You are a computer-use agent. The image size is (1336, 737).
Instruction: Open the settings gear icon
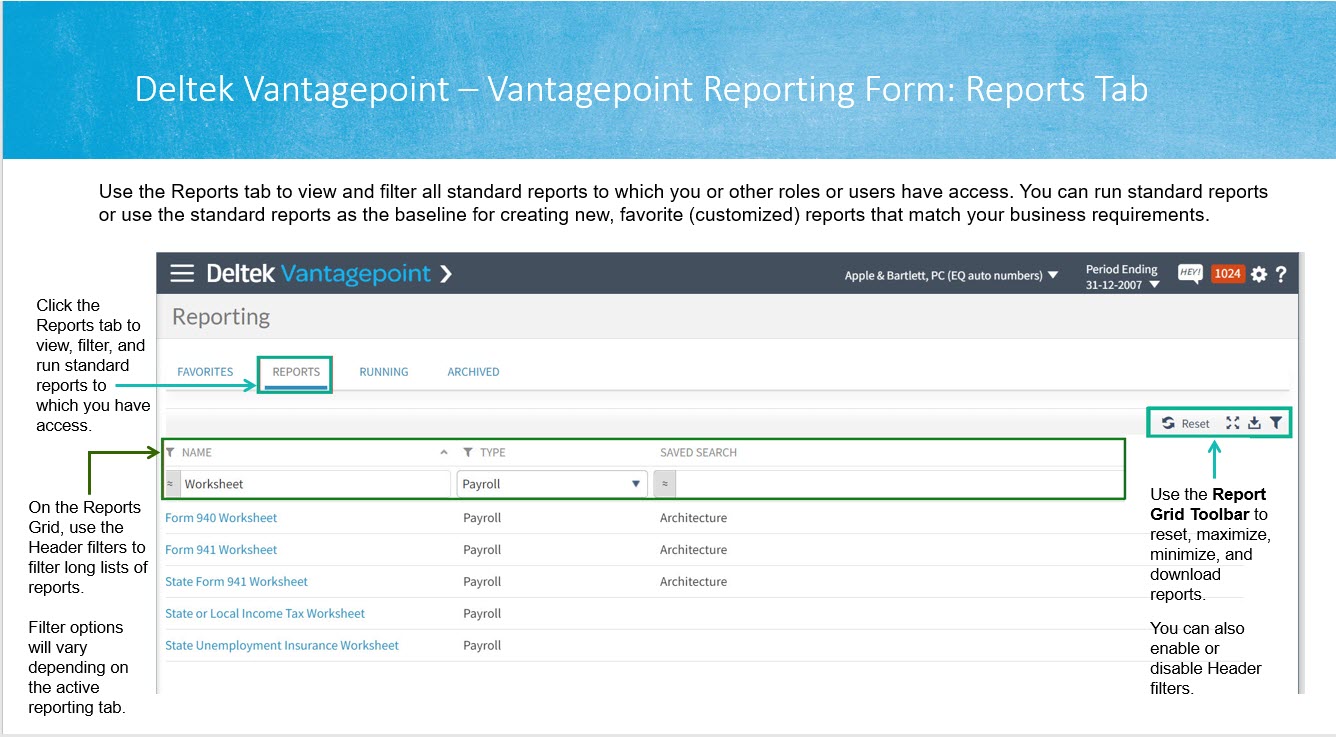coord(1258,274)
